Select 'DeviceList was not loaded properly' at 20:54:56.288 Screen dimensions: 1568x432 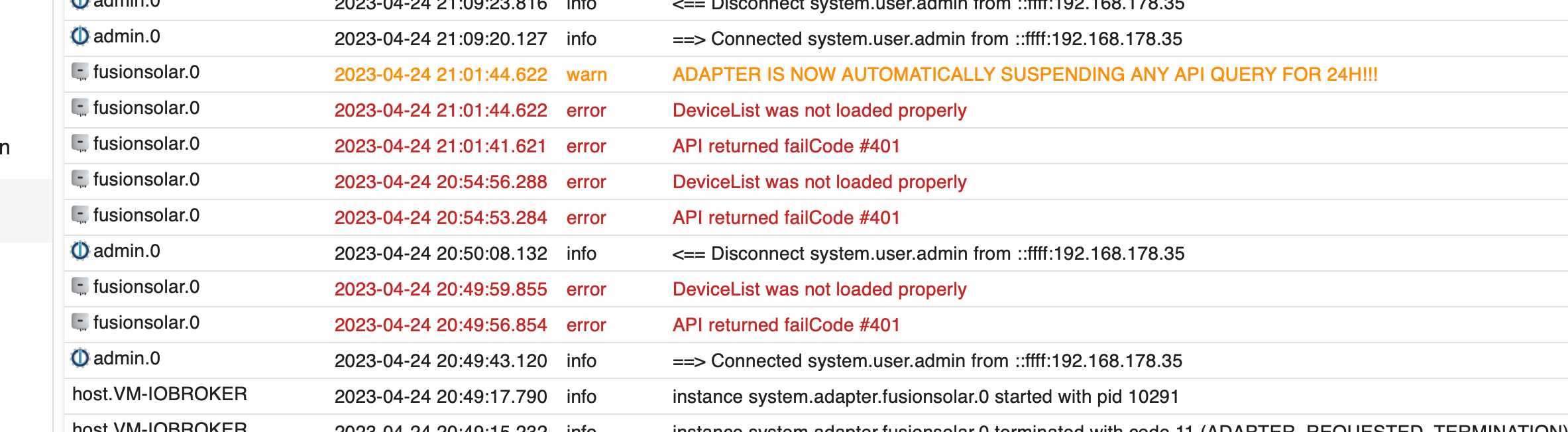point(820,182)
